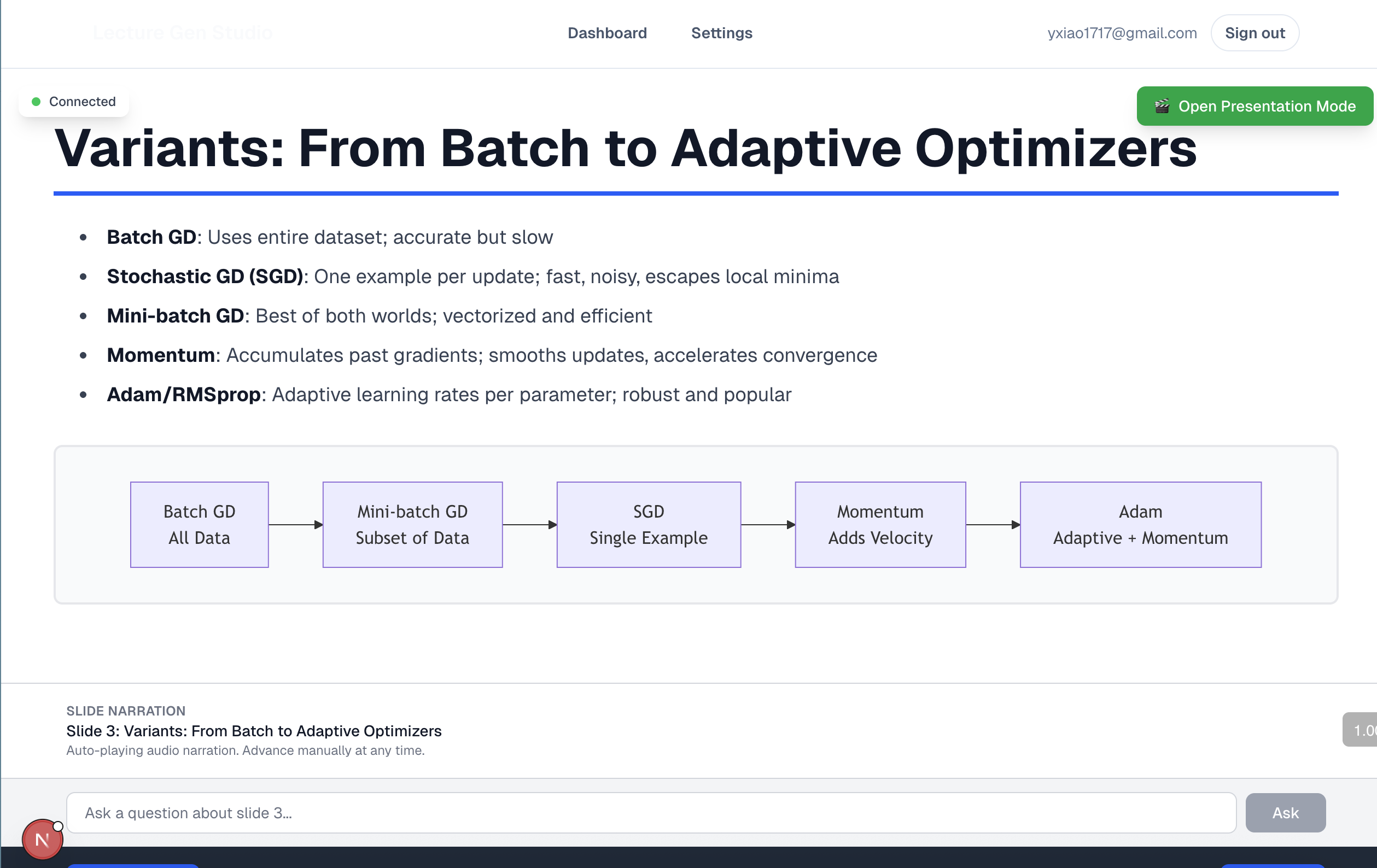Click the Adam Adaptive + Momentum node
The width and height of the screenshot is (1377, 868).
[1140, 524]
